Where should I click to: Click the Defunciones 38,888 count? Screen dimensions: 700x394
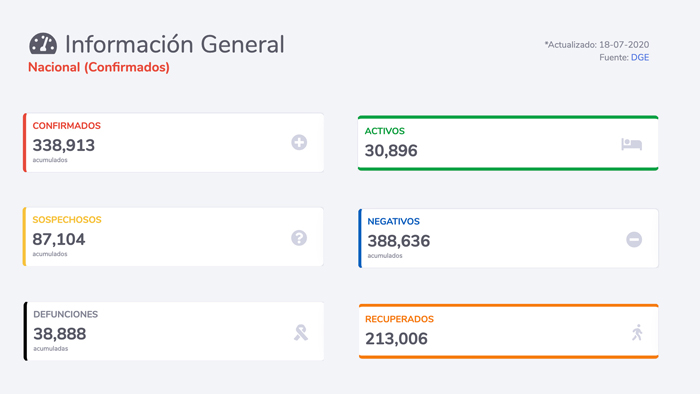[x=60, y=334]
